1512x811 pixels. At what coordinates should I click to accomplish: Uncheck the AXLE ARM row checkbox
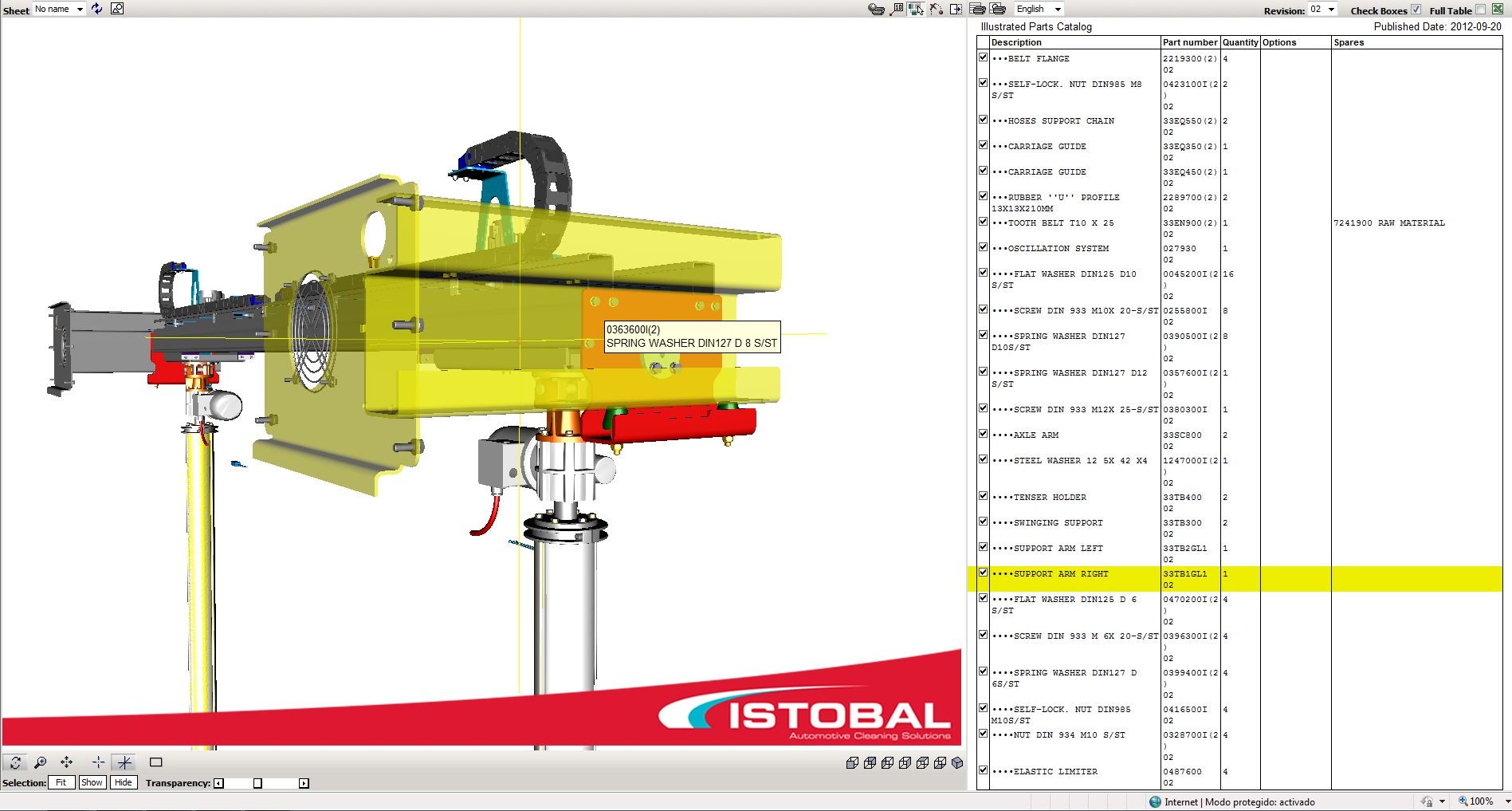pos(983,434)
